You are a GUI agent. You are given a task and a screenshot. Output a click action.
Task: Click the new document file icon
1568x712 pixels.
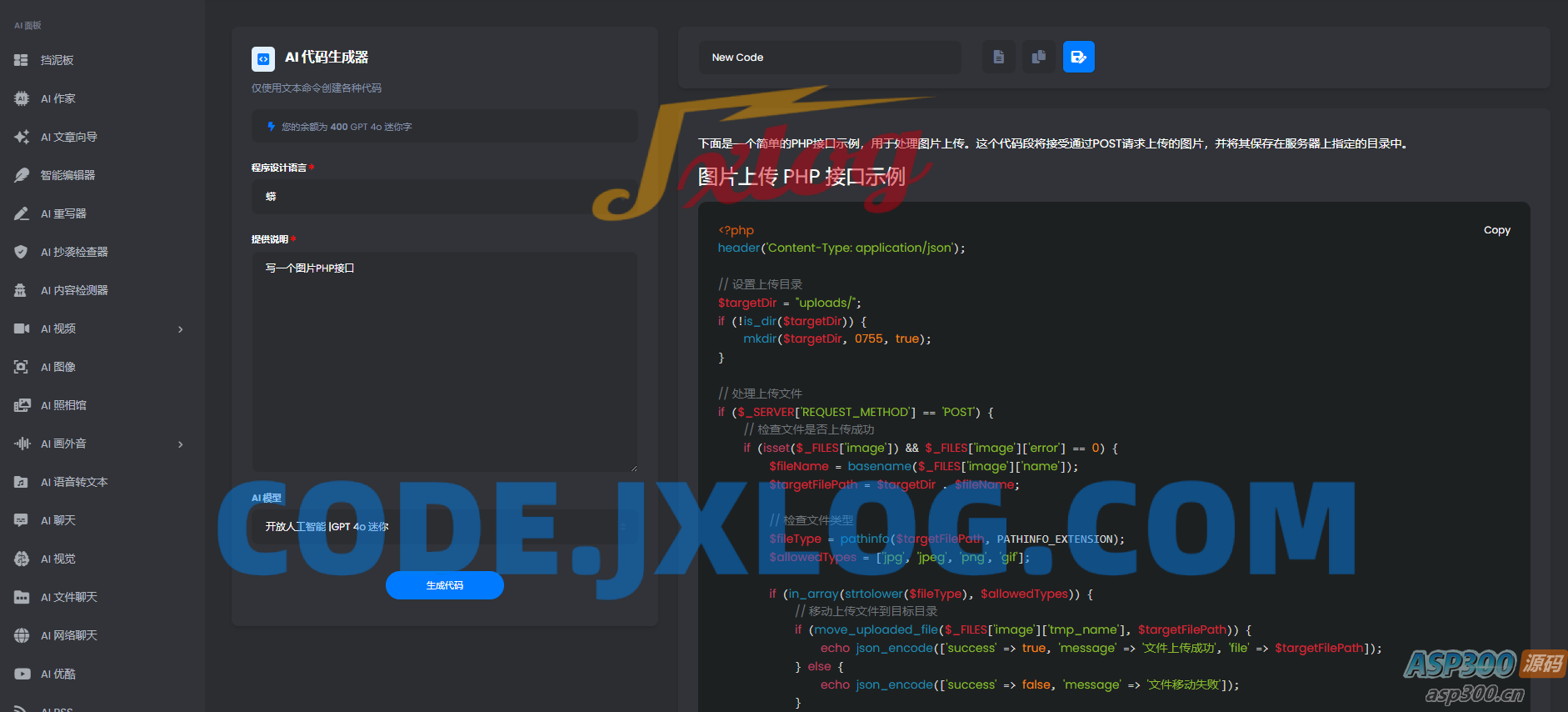[x=998, y=58]
